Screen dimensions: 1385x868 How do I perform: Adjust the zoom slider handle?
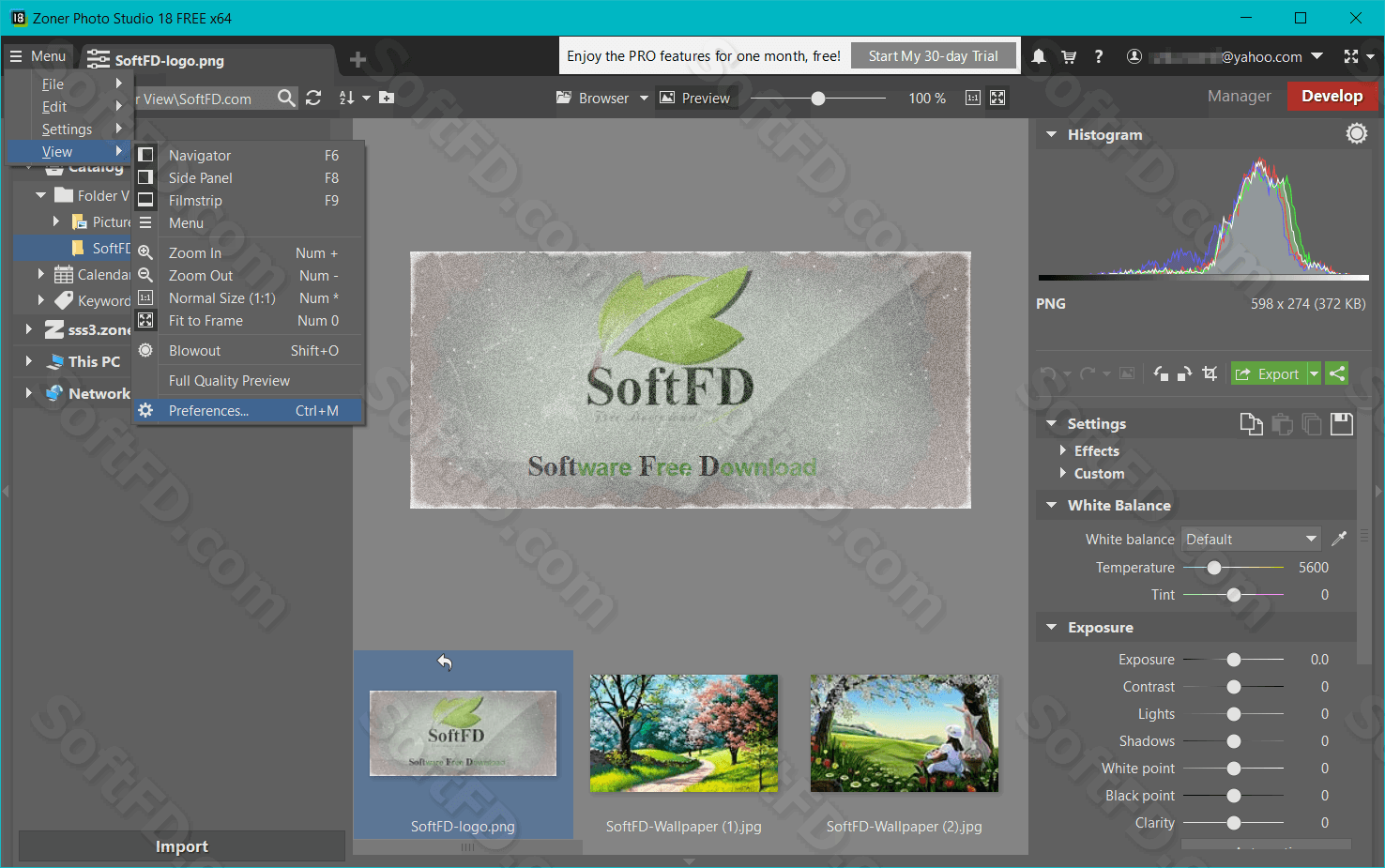[x=818, y=98]
